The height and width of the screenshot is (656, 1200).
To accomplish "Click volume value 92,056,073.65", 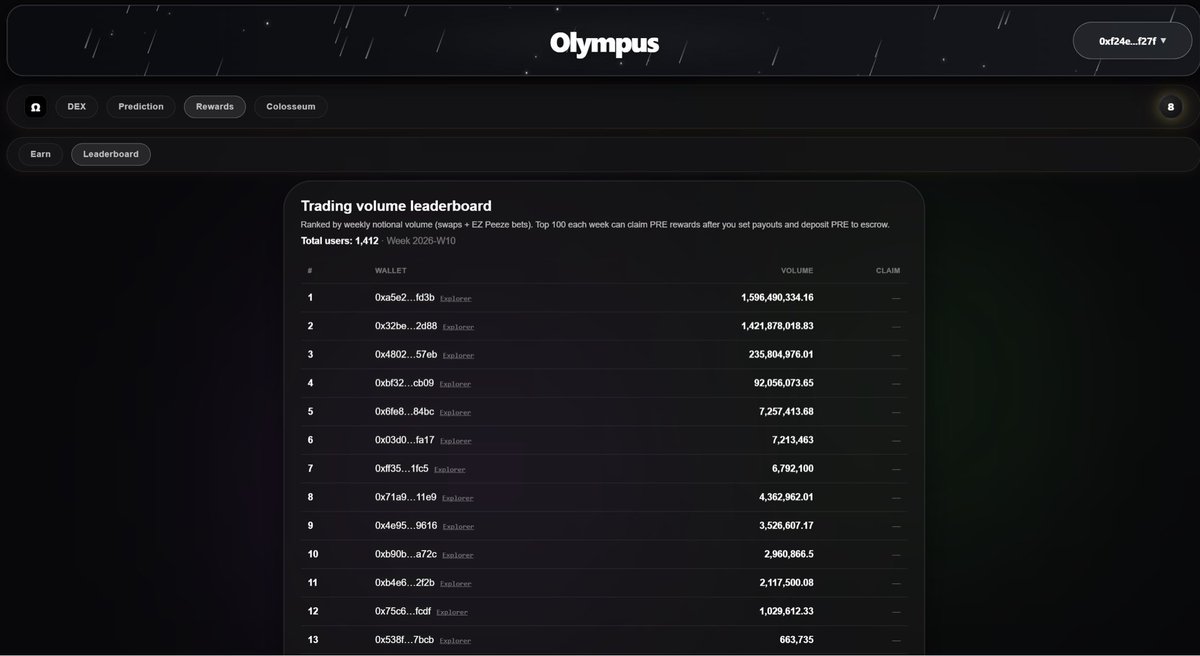I will [784, 383].
